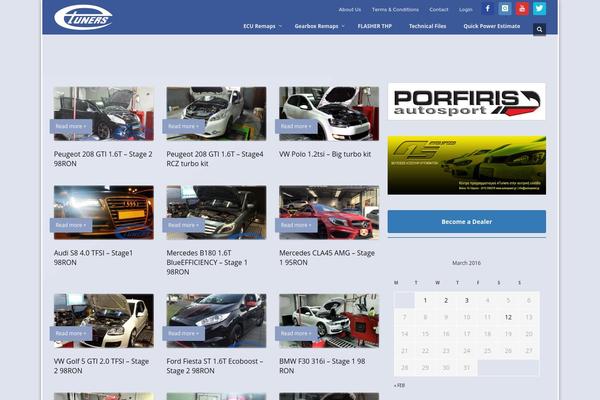Open the yellow GS banner ad

(x=466, y=165)
